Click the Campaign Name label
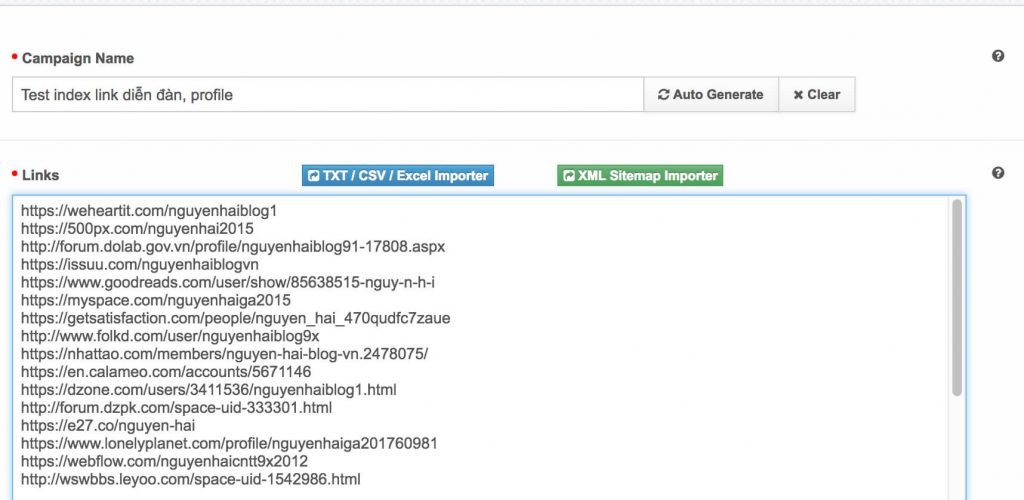The height and width of the screenshot is (500, 1024). tap(78, 58)
